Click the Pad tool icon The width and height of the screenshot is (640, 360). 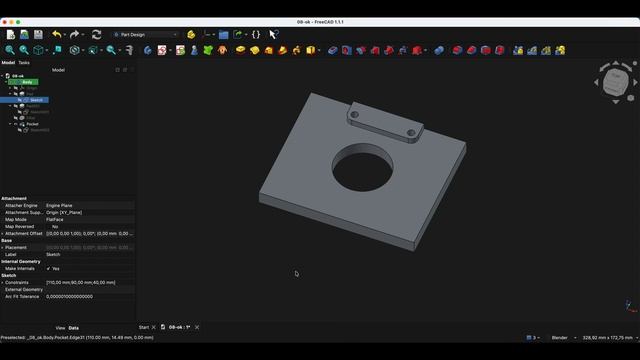tap(240, 50)
